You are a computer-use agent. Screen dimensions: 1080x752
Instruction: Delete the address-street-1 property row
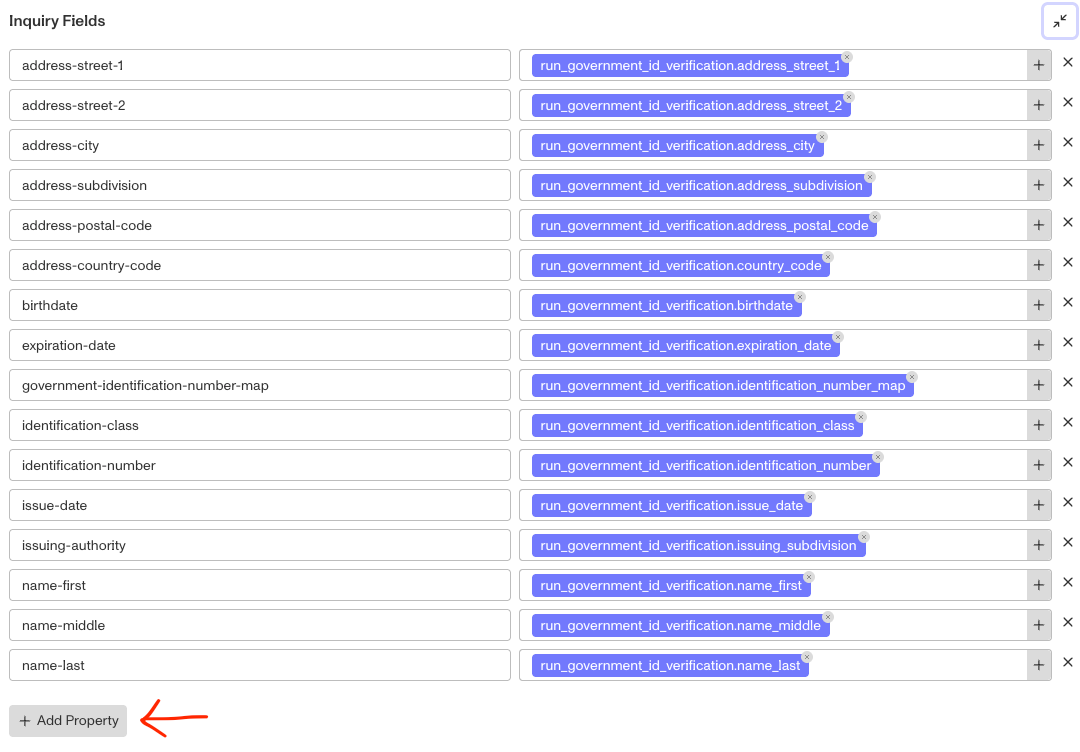pos(1068,62)
